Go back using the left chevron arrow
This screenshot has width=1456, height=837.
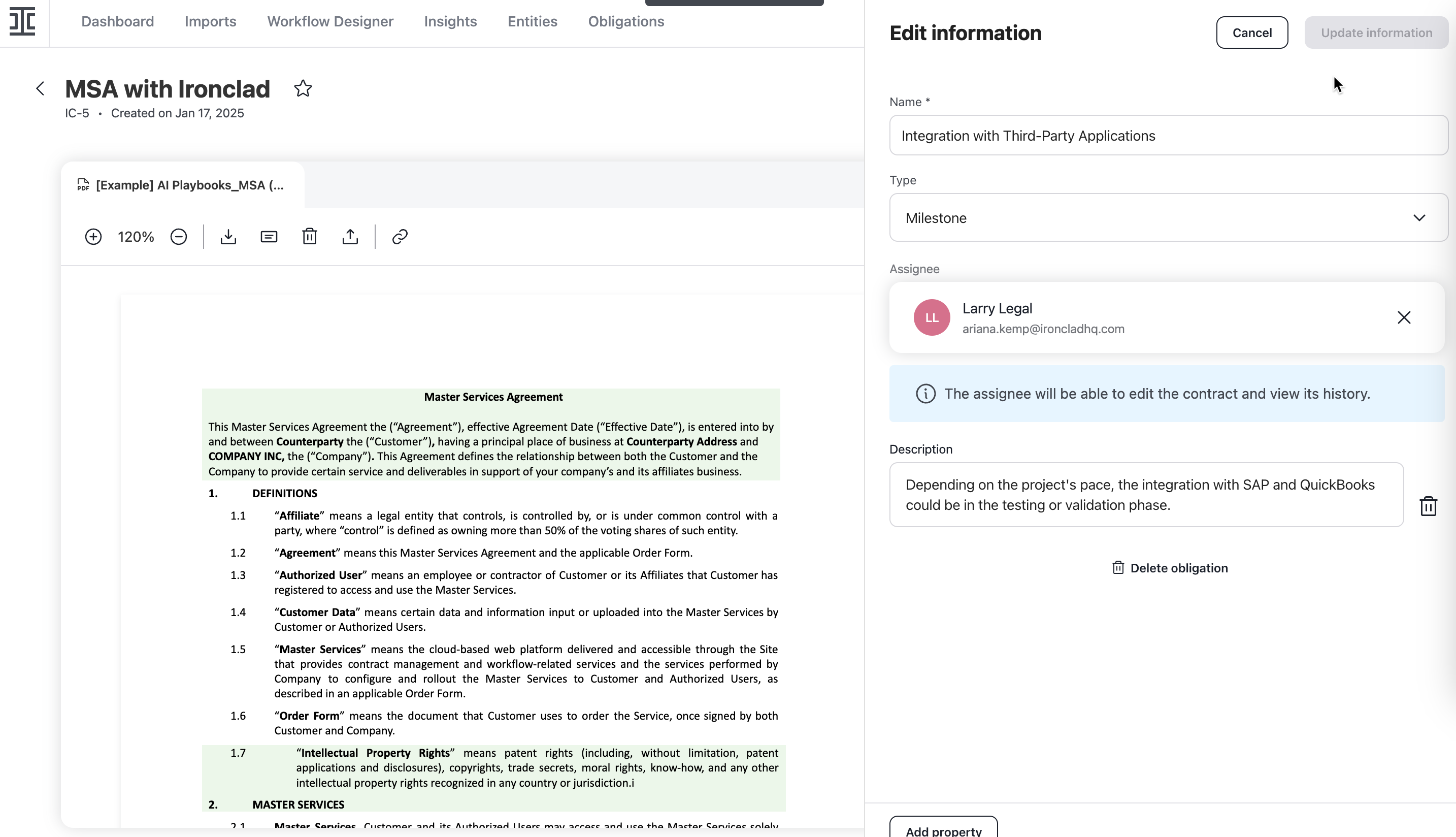pyautogui.click(x=40, y=88)
